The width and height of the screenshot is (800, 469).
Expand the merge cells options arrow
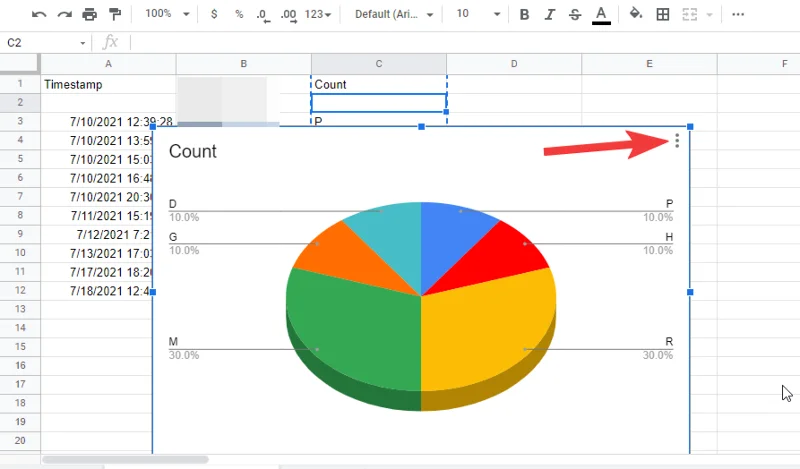pos(709,14)
